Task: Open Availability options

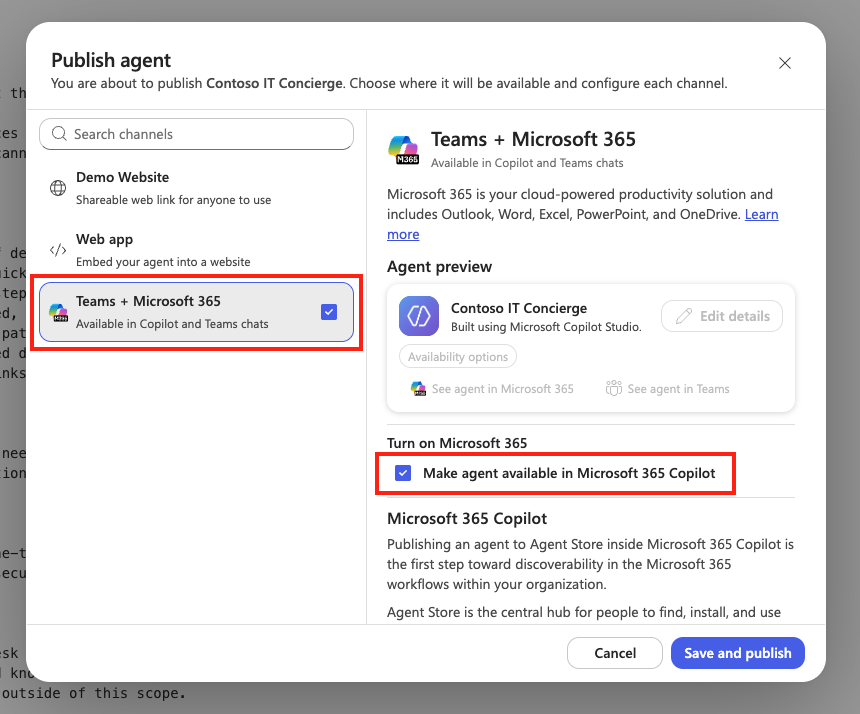Action: pyautogui.click(x=458, y=356)
